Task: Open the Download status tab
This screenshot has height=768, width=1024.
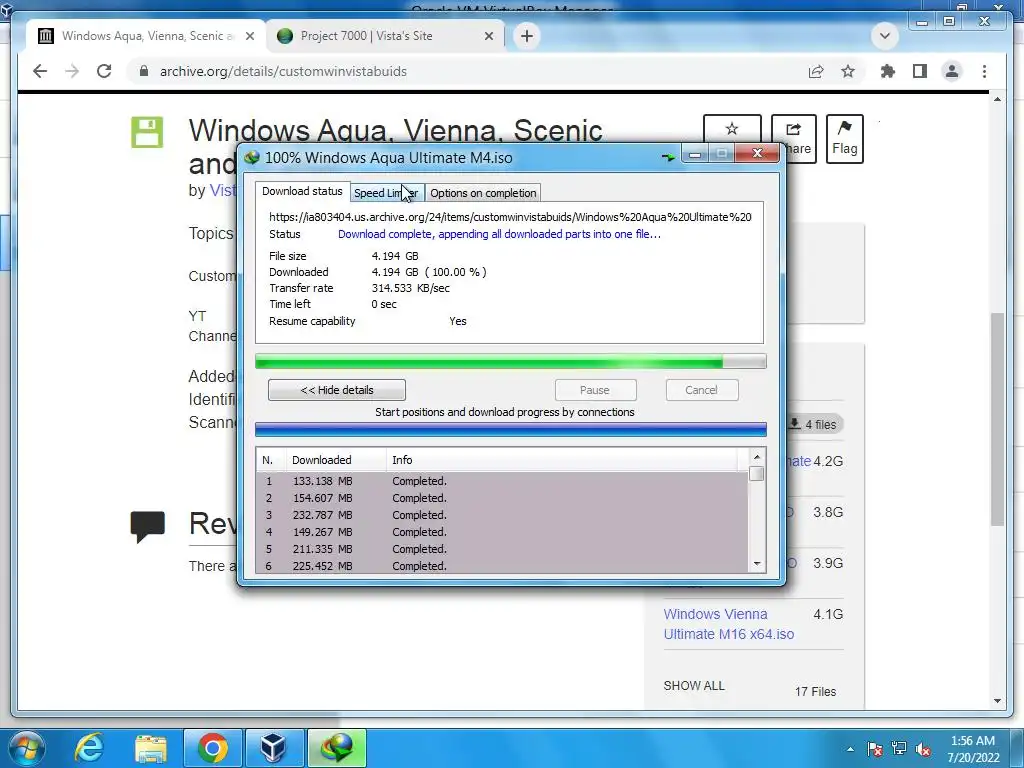Action: [x=302, y=191]
